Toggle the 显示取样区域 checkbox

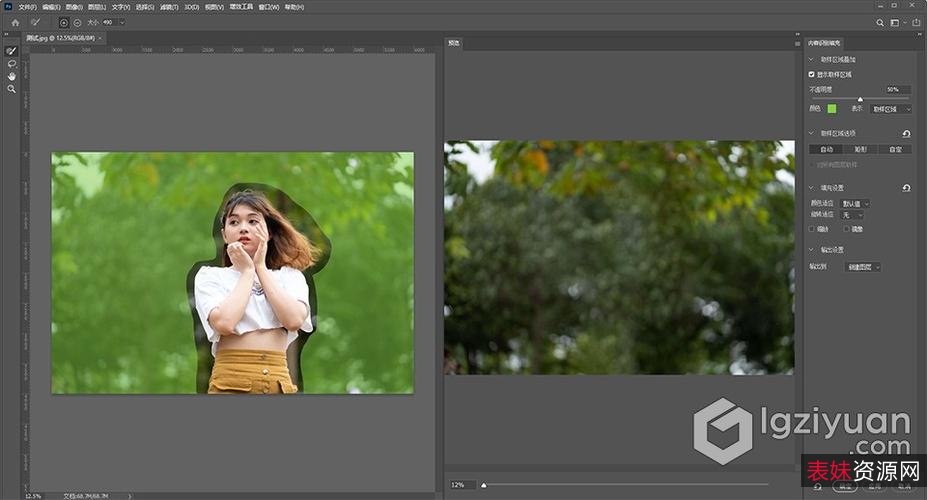(x=812, y=74)
